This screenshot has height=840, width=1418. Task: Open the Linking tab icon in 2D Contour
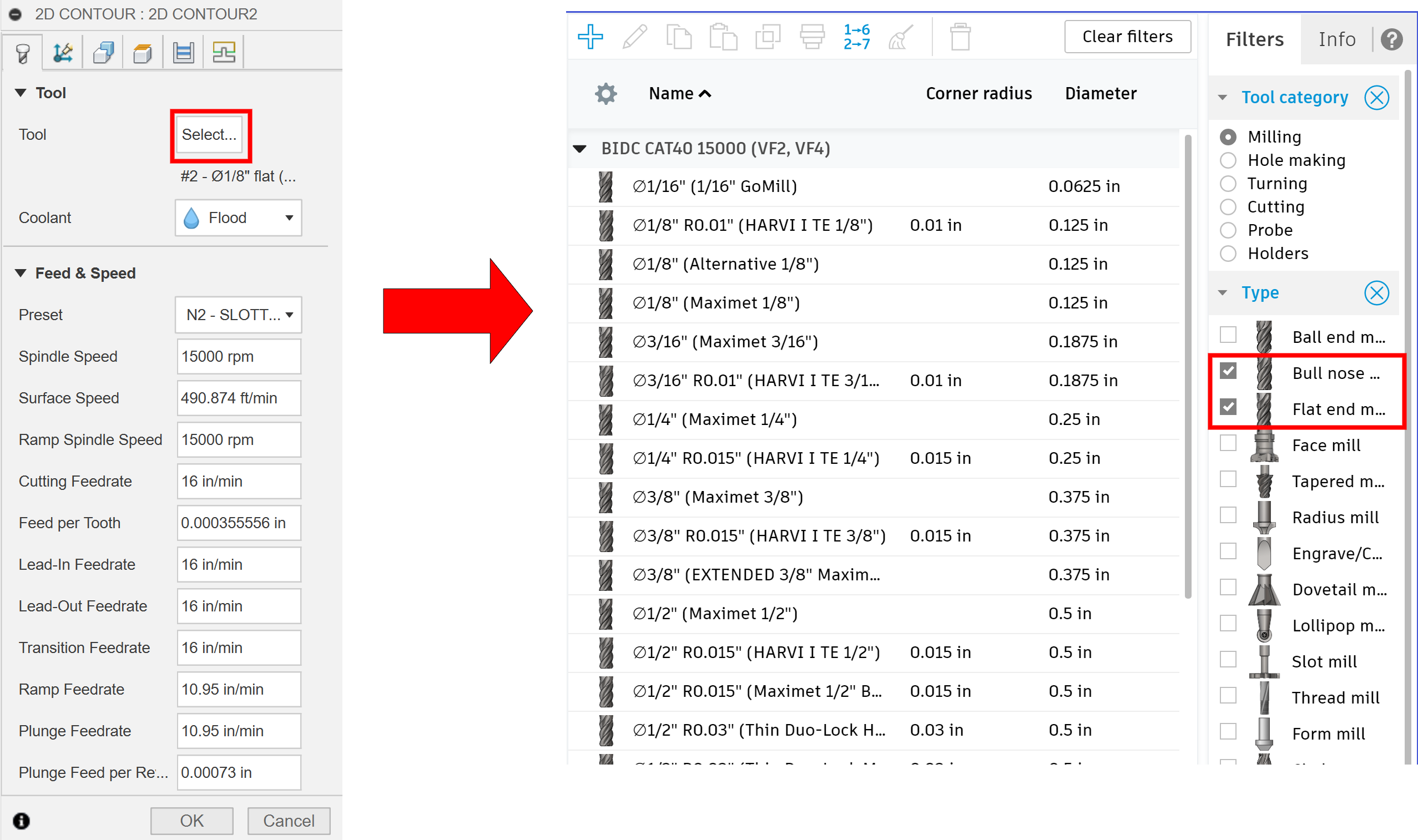(224, 53)
